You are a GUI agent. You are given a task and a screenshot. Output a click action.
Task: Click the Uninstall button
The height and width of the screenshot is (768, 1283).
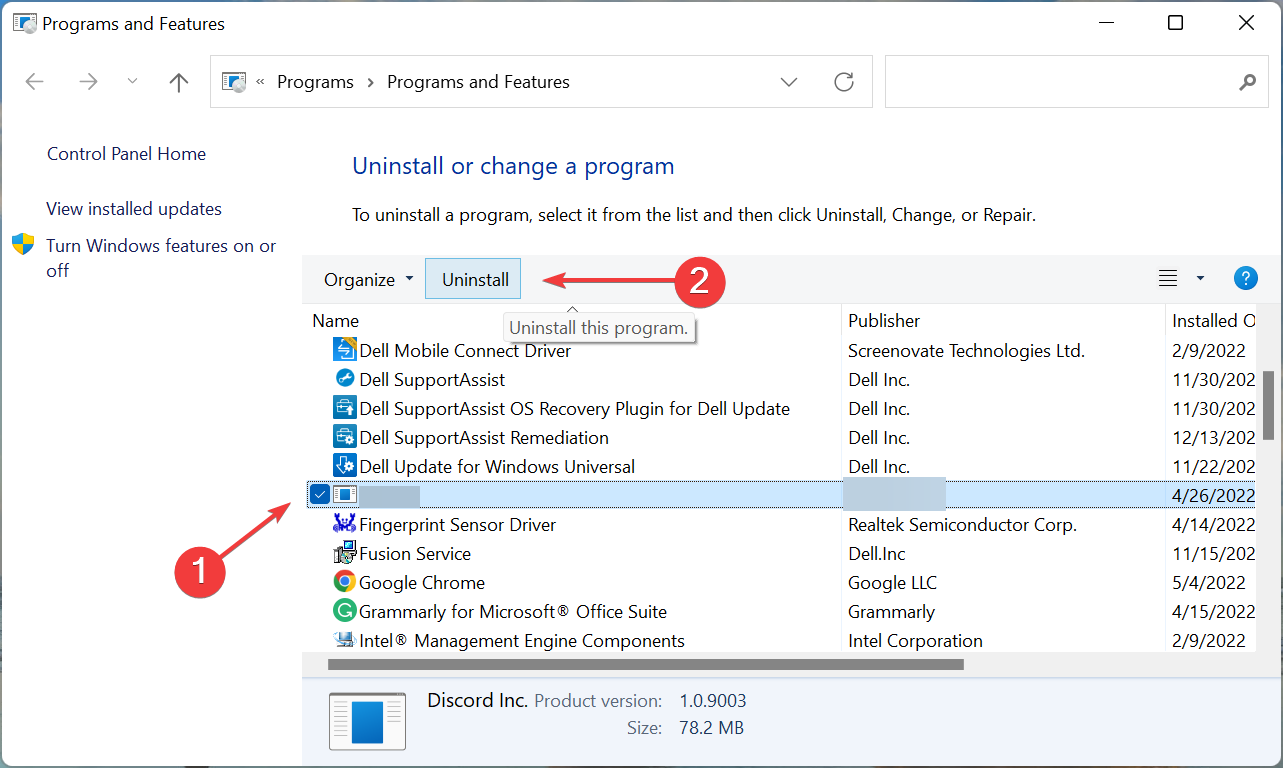tap(475, 280)
